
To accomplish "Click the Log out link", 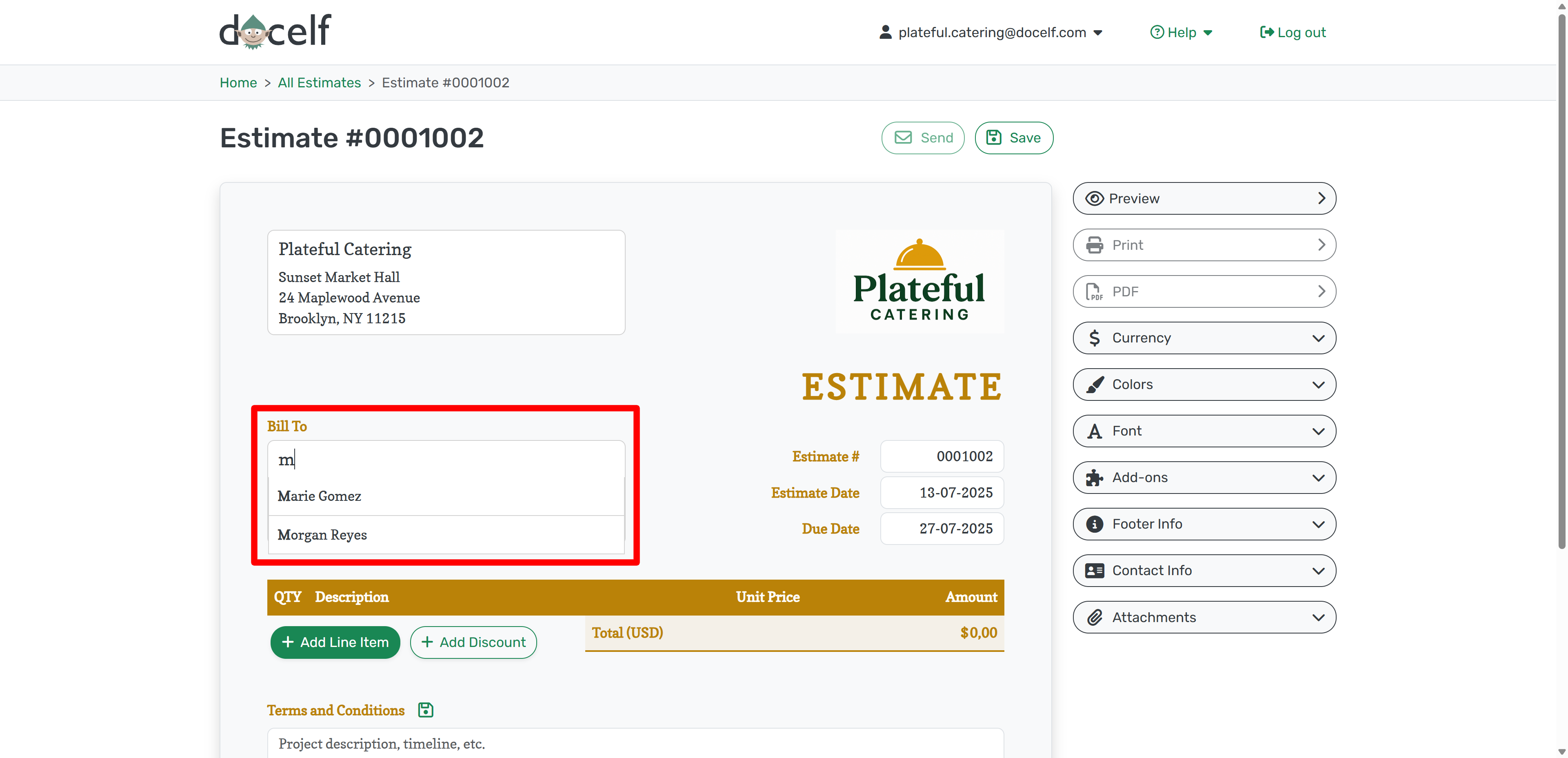I will (x=1292, y=32).
